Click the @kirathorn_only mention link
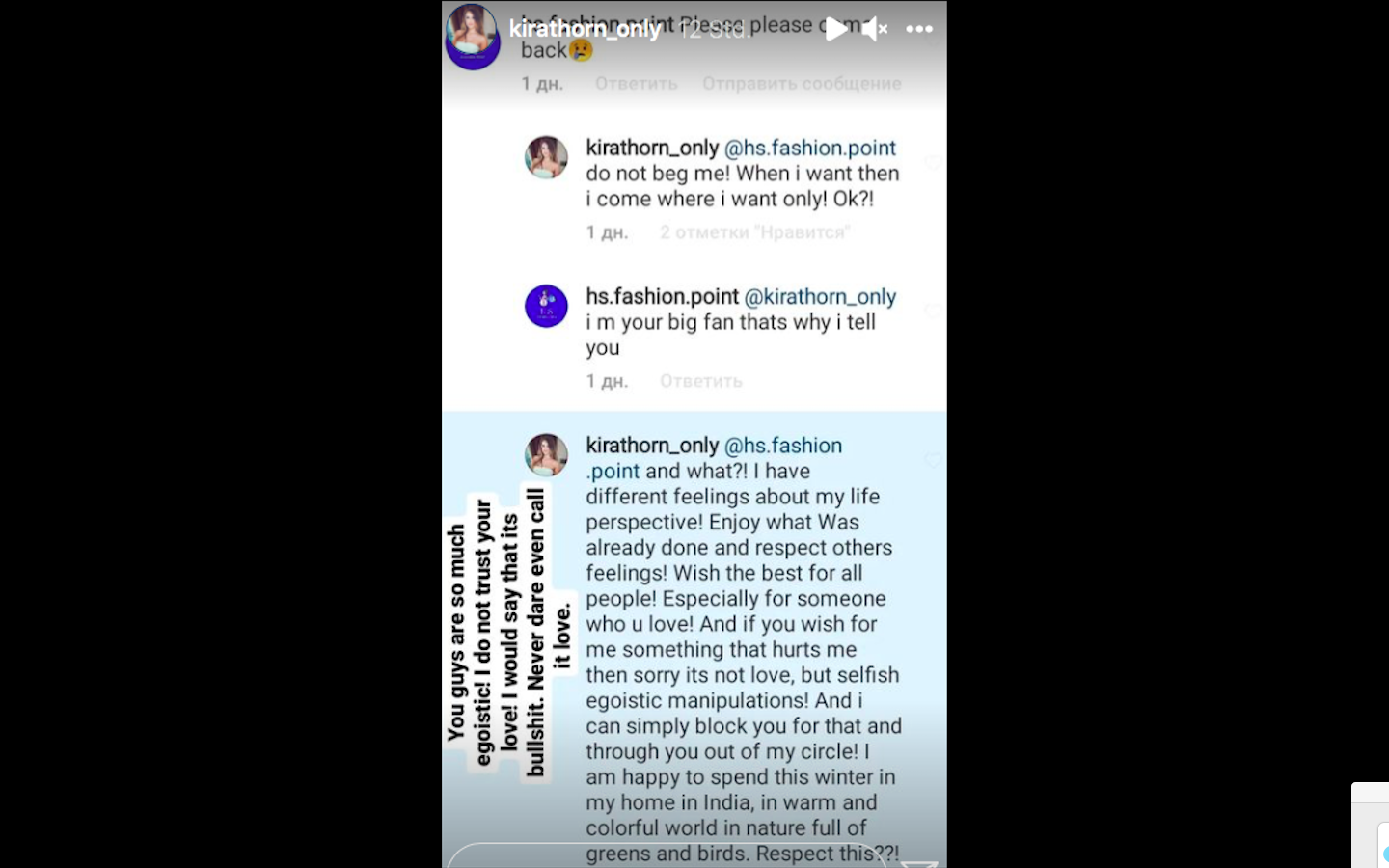 click(821, 297)
